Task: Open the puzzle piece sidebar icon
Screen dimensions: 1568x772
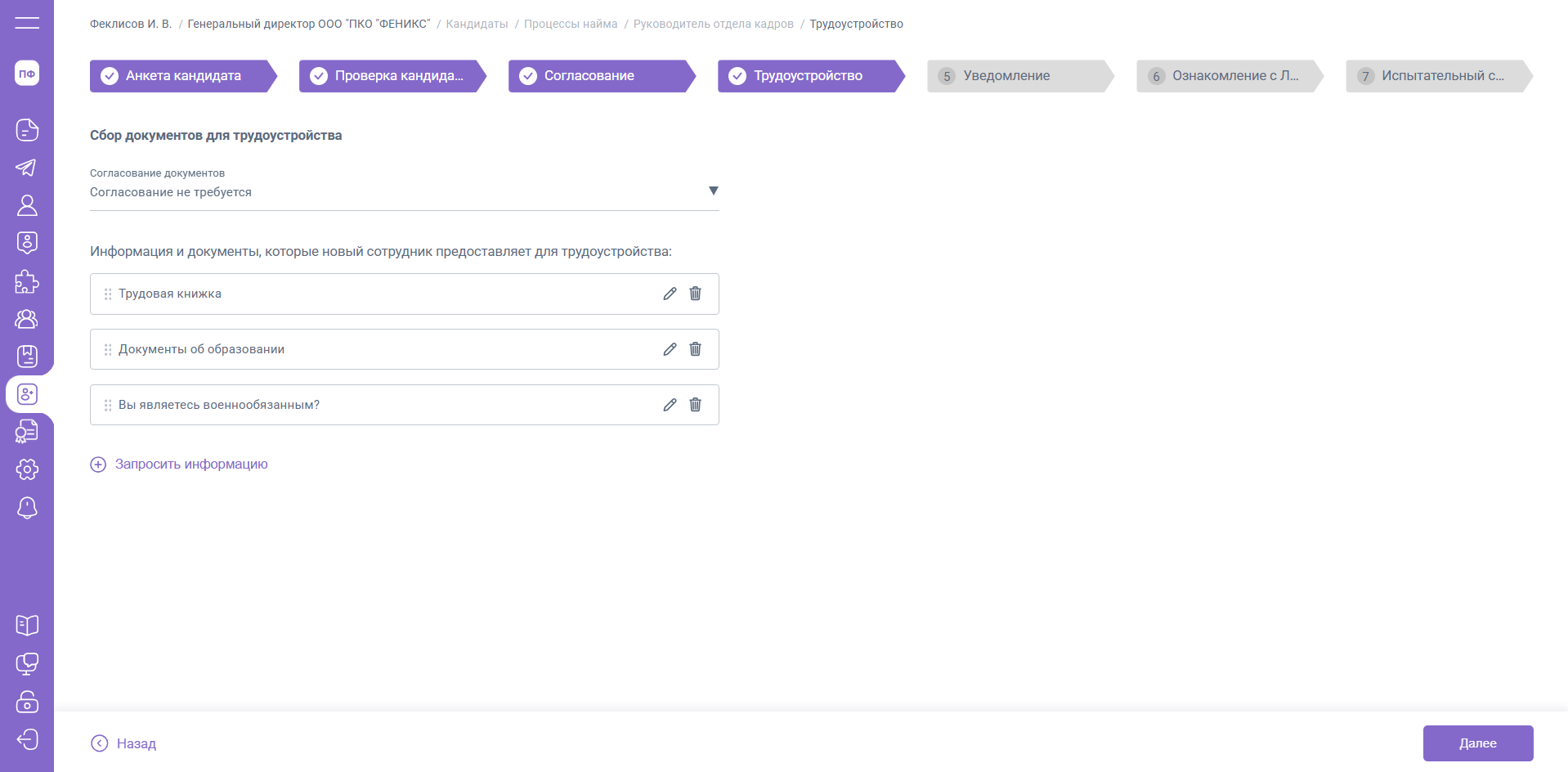Action: pyautogui.click(x=27, y=281)
